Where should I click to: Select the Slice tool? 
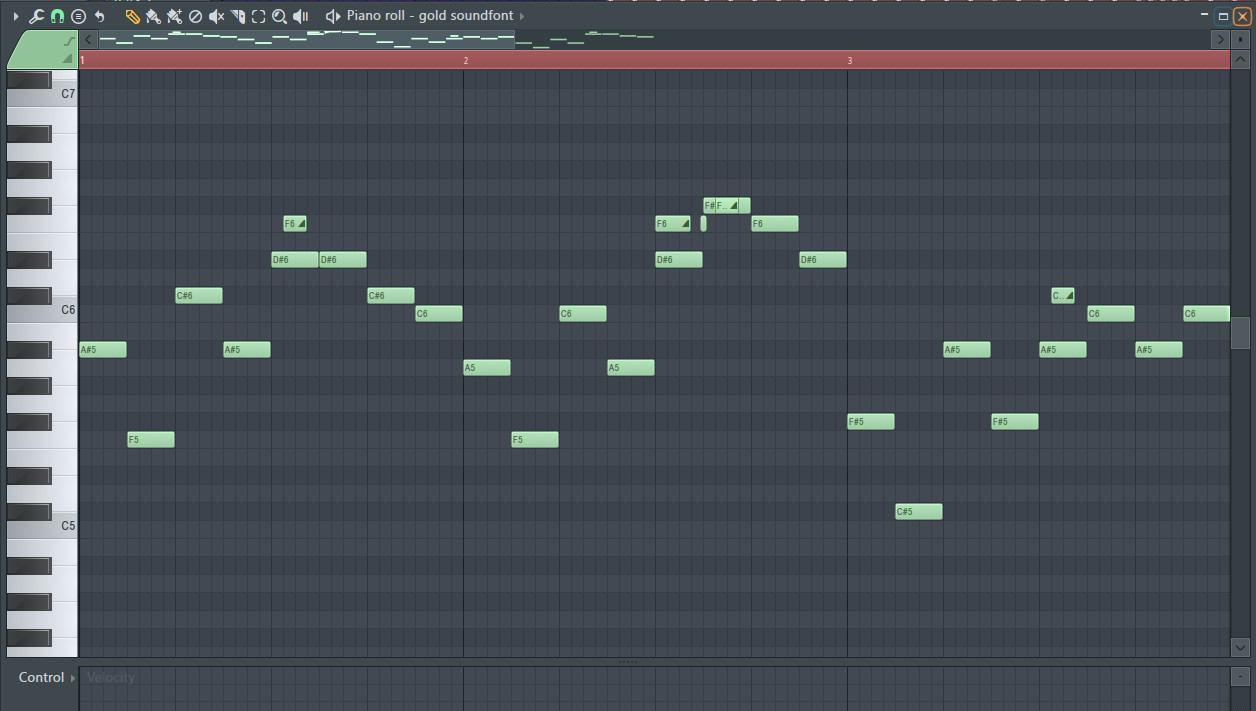238,16
